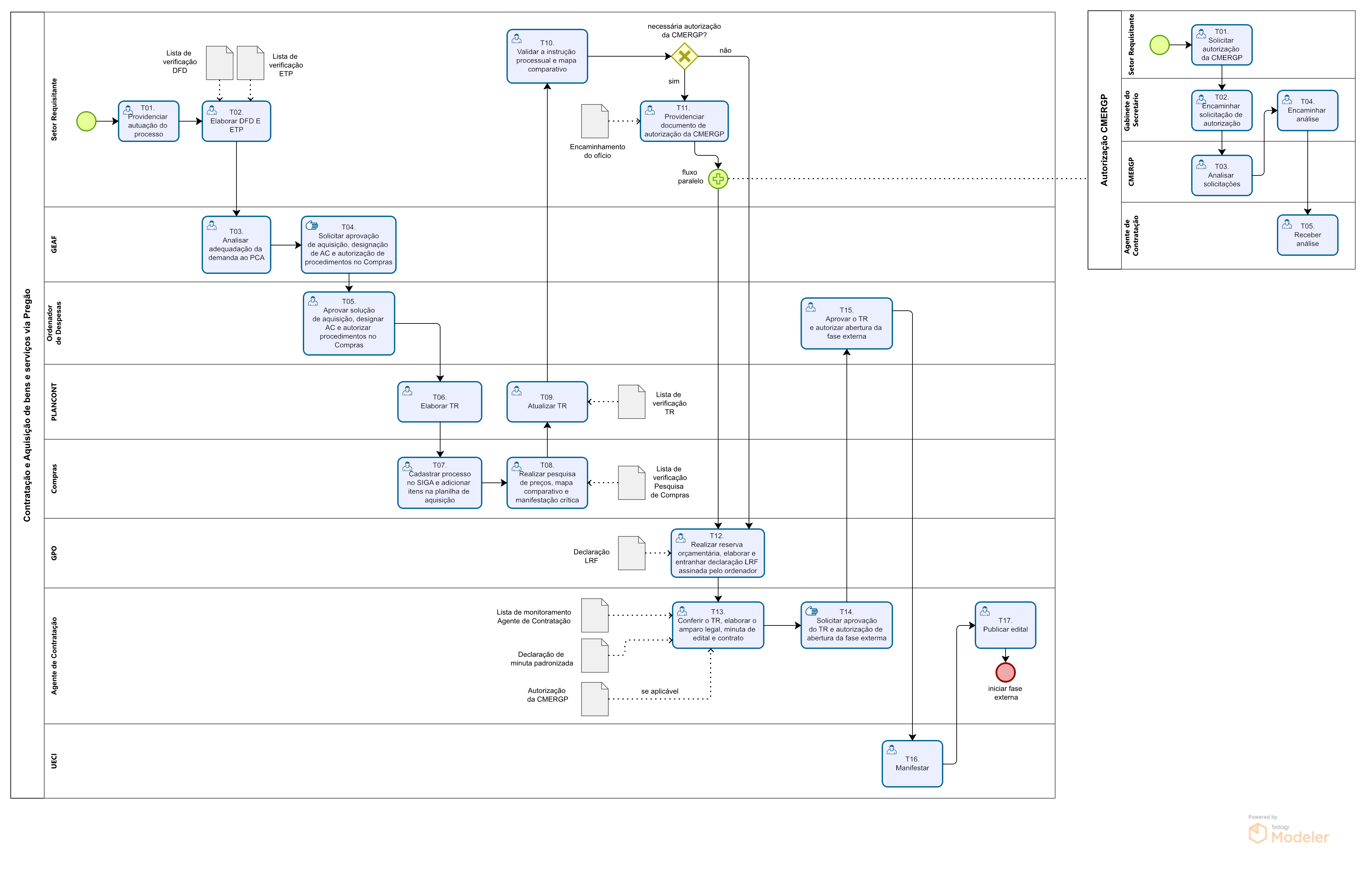
Task: Select task T17 Publicar edital
Action: pyautogui.click(x=1005, y=625)
